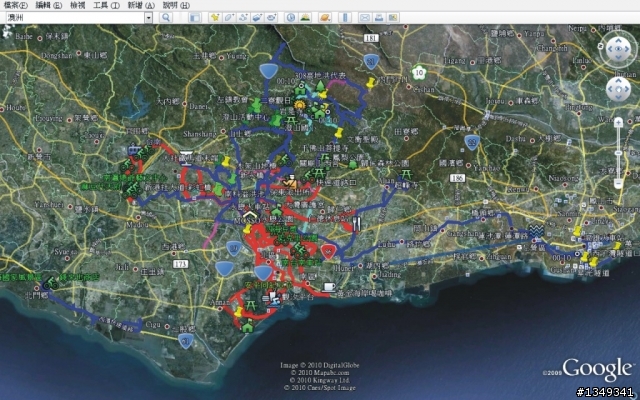Click the zoom slider handle
This screenshot has width=640, height=400.
pyautogui.click(x=618, y=153)
